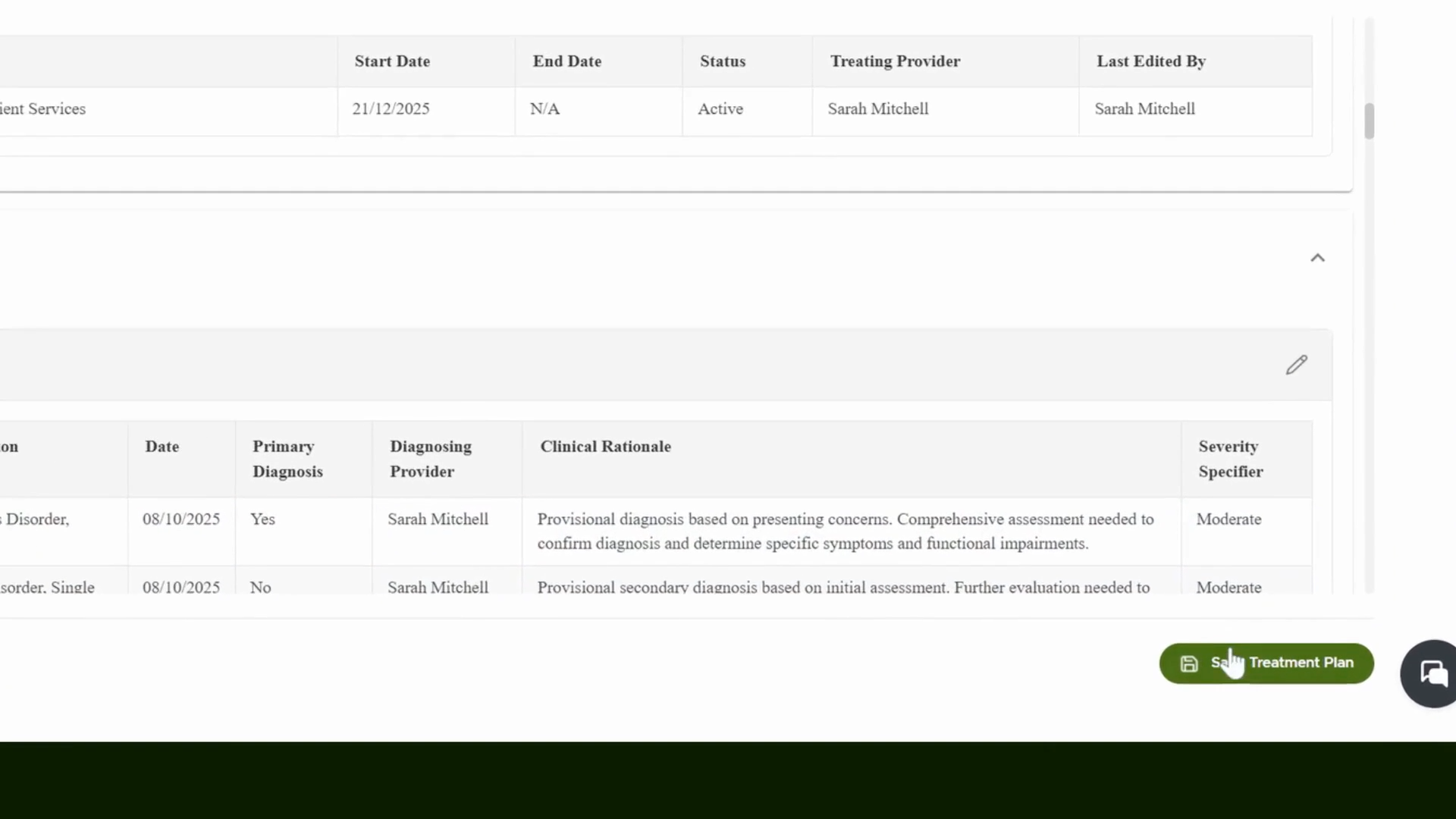
Task: Click the Treating Provider column header
Action: tap(895, 61)
